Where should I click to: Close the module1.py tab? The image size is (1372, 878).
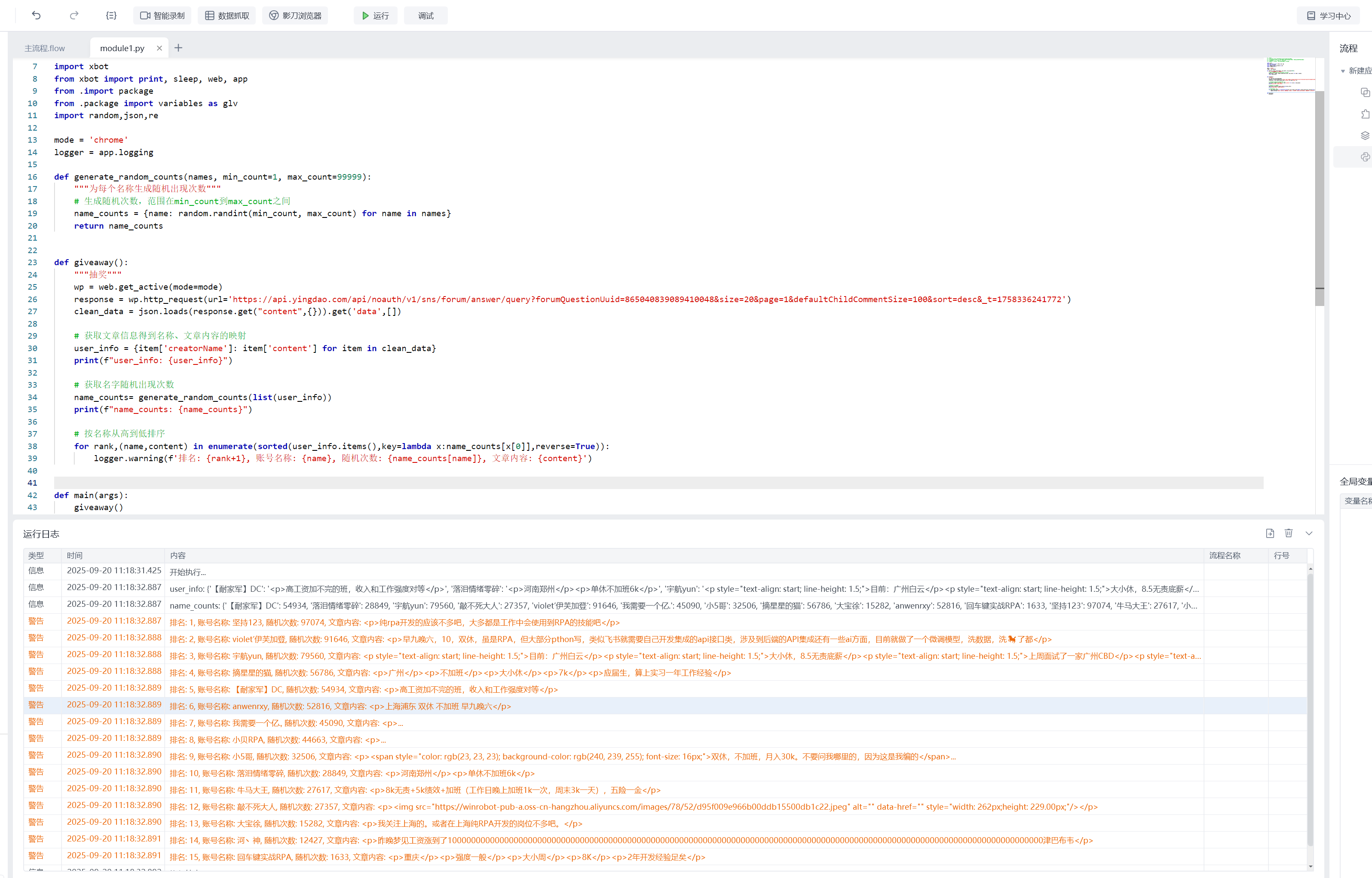point(159,49)
